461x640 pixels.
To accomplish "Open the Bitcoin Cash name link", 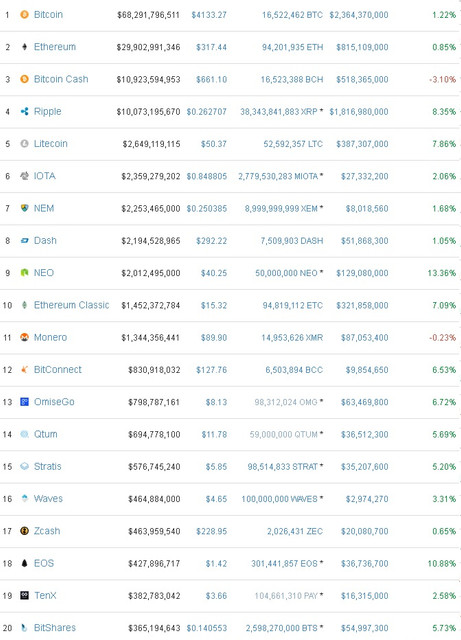I will point(61,79).
